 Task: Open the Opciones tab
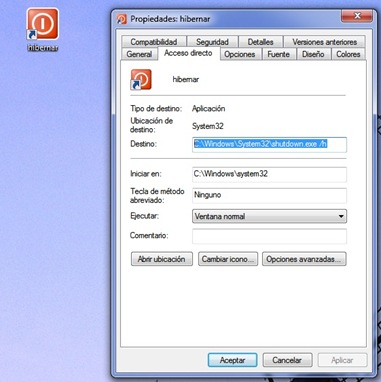coord(240,54)
